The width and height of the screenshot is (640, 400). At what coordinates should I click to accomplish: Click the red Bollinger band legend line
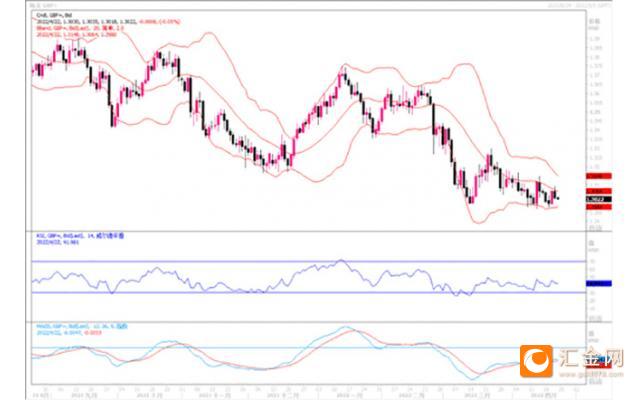click(x=80, y=28)
